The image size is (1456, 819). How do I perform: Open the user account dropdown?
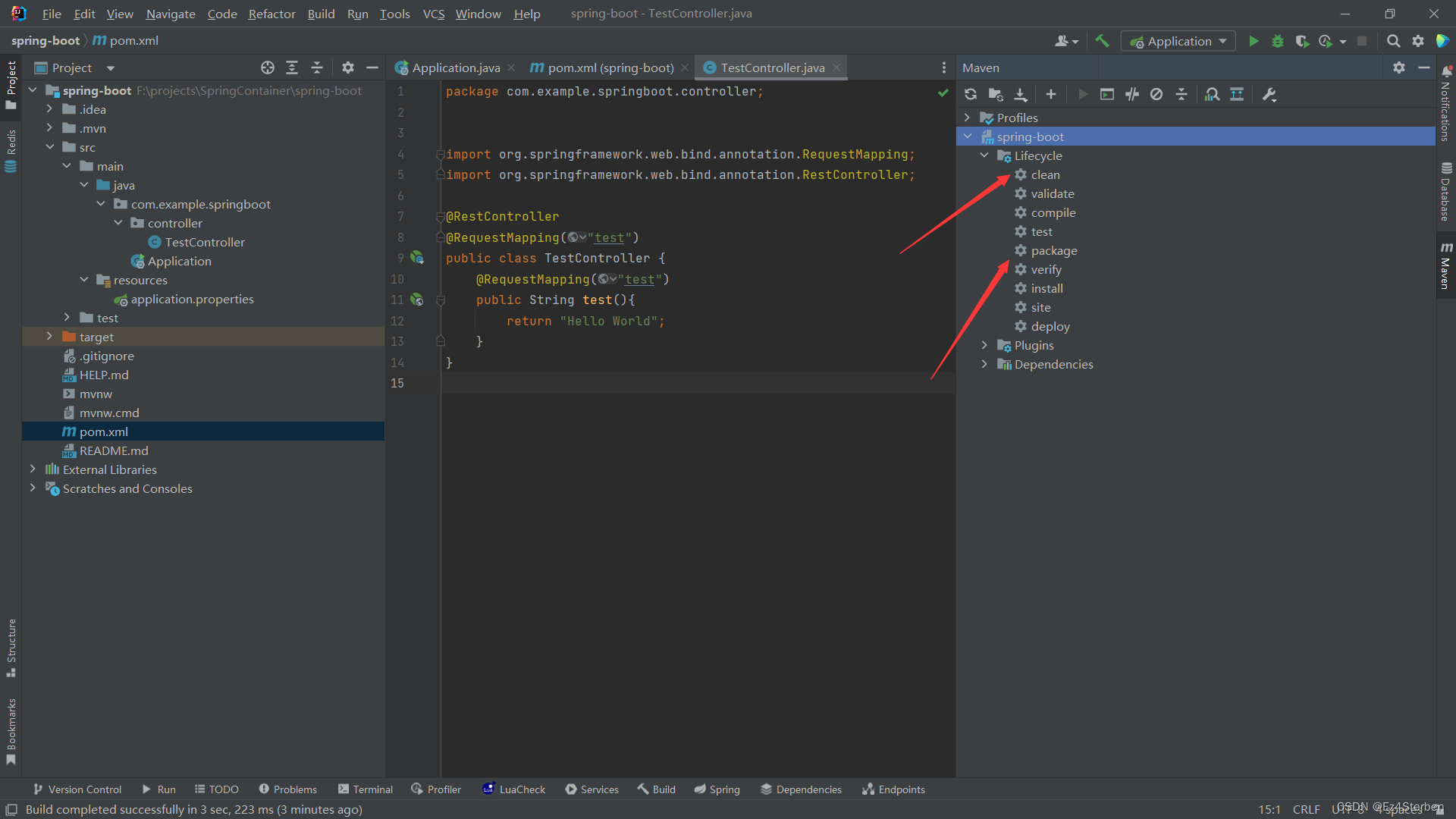1066,41
